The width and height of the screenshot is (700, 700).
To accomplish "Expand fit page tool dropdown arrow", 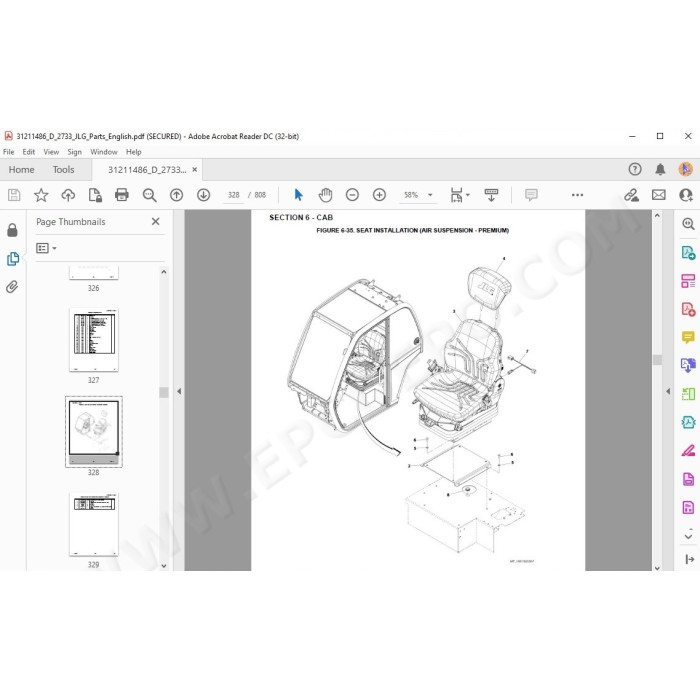I will [x=468, y=195].
